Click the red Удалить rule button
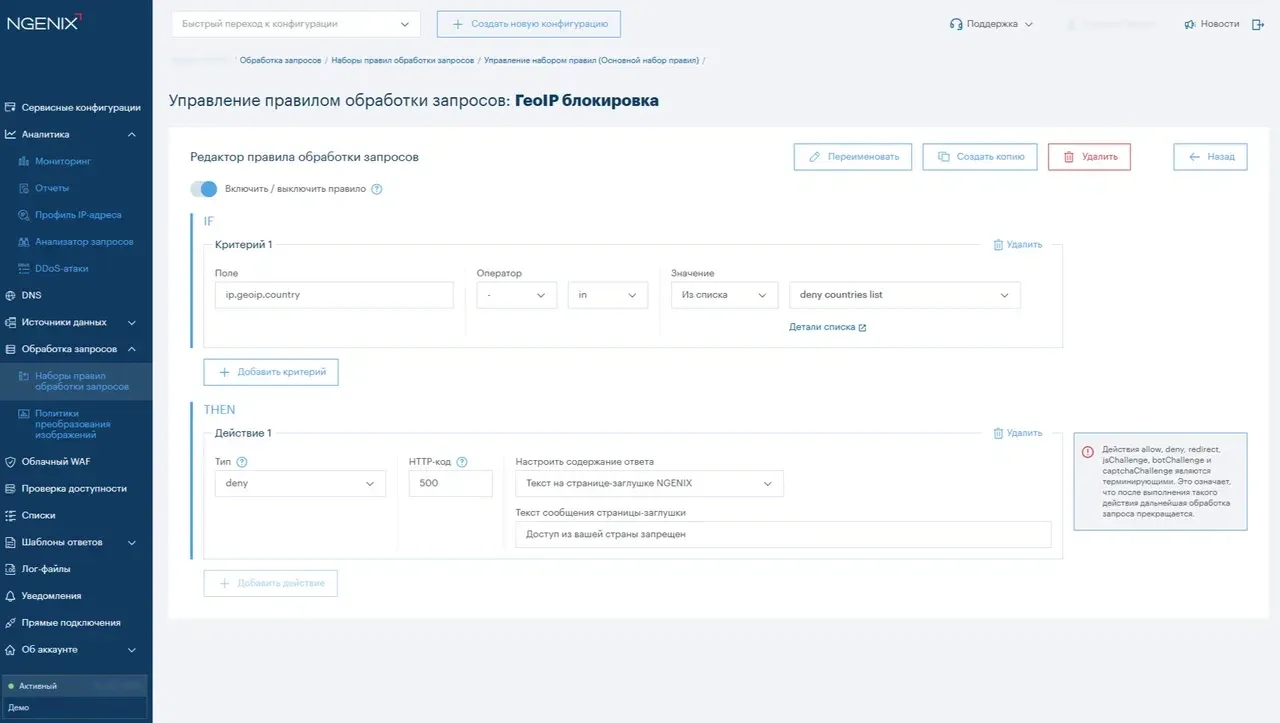Viewport: 1280px width, 723px height. (1089, 157)
